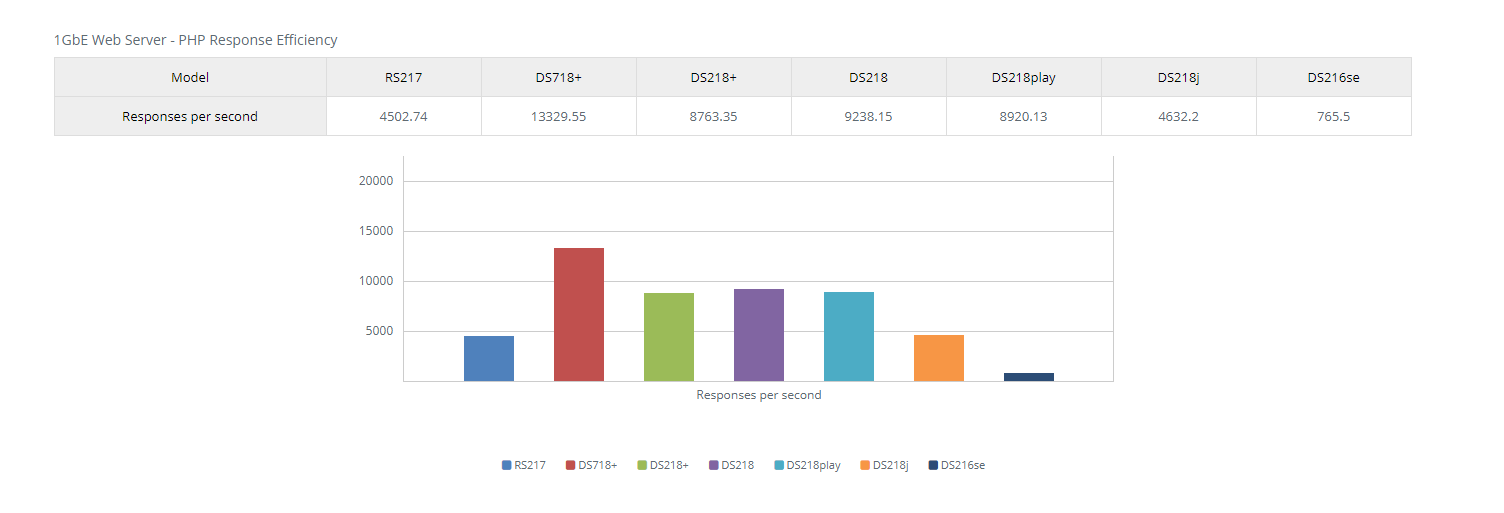The width and height of the screenshot is (1504, 513).
Task: Click the tall red DS718+ bar
Action: click(x=579, y=314)
